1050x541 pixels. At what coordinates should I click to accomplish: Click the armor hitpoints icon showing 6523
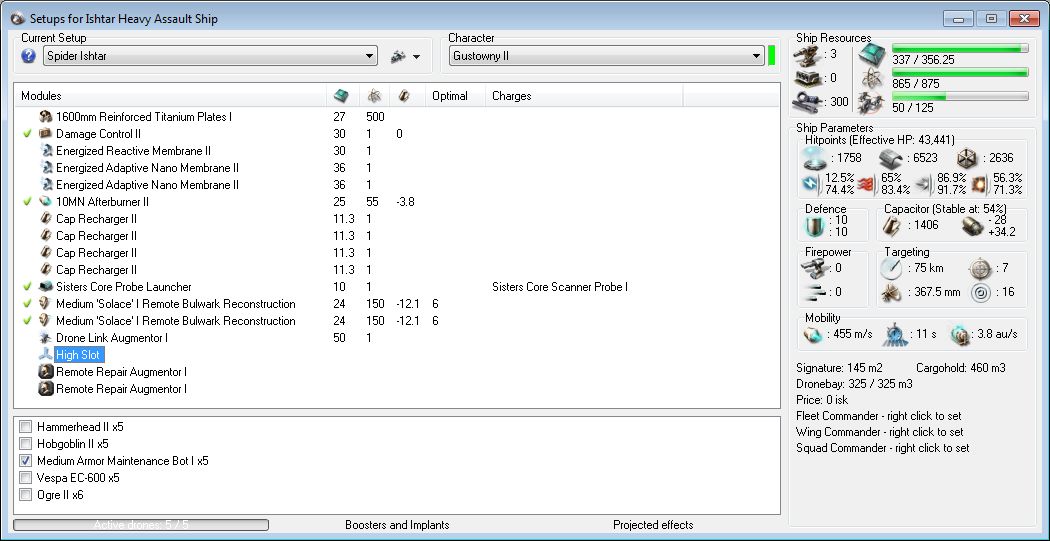891,159
